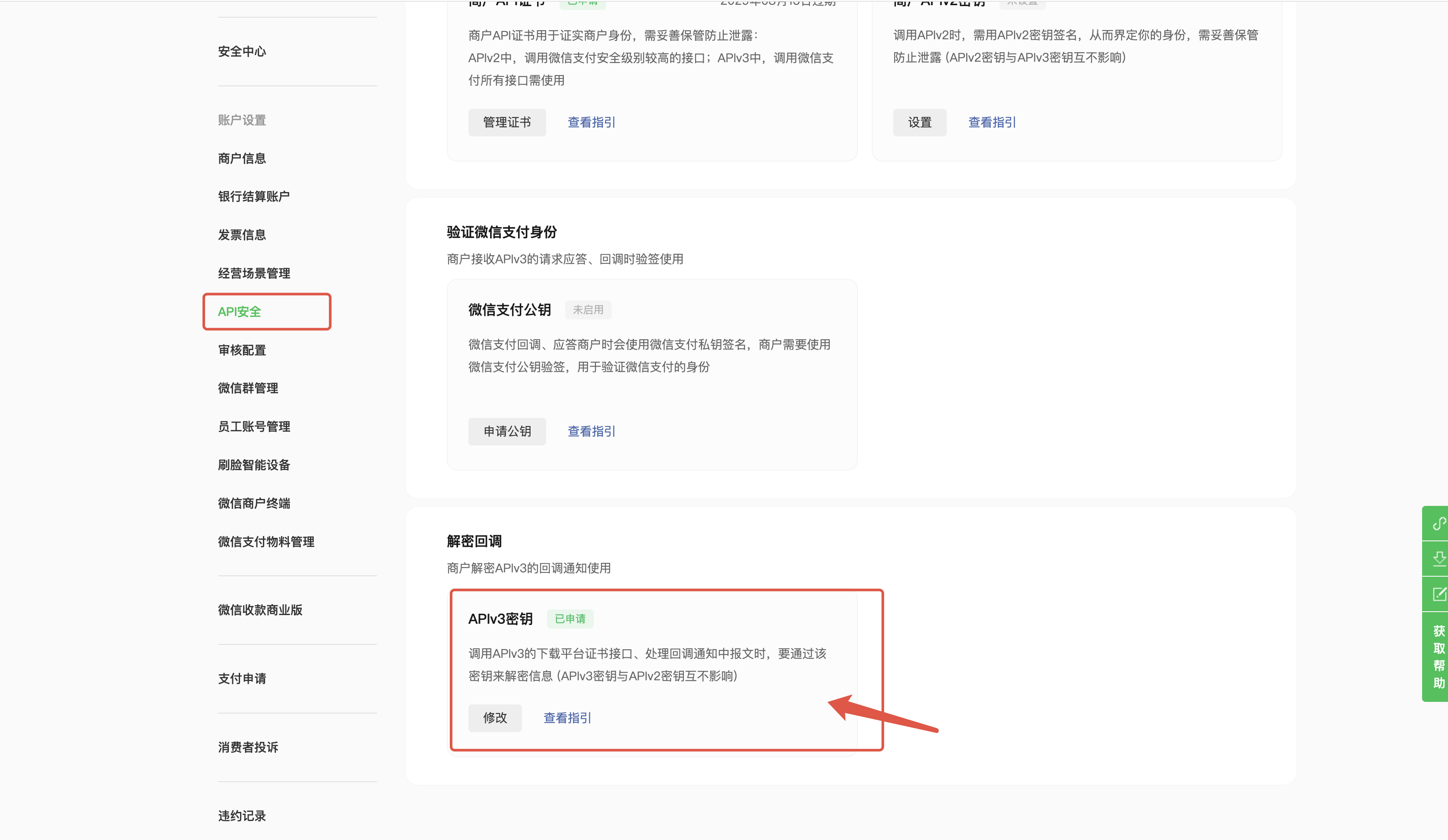Click the green download arrow icon

click(1438, 559)
